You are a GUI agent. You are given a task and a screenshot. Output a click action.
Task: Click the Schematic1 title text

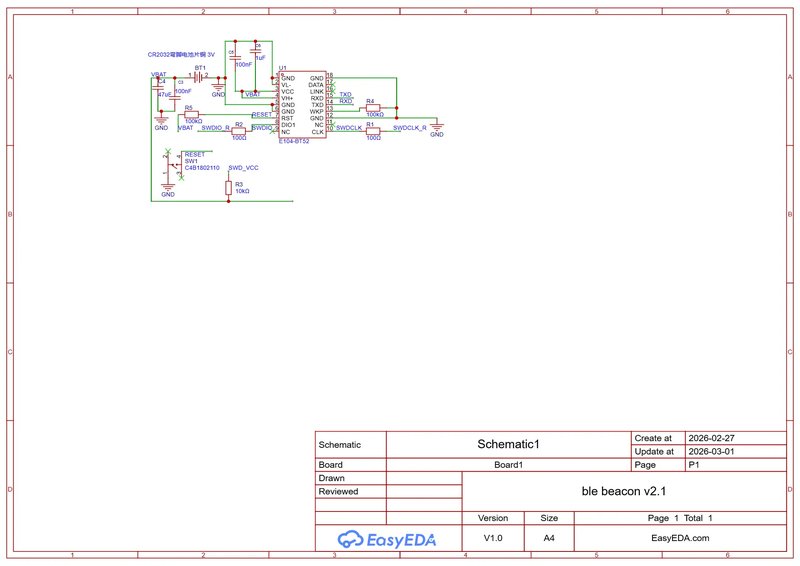pos(508,444)
